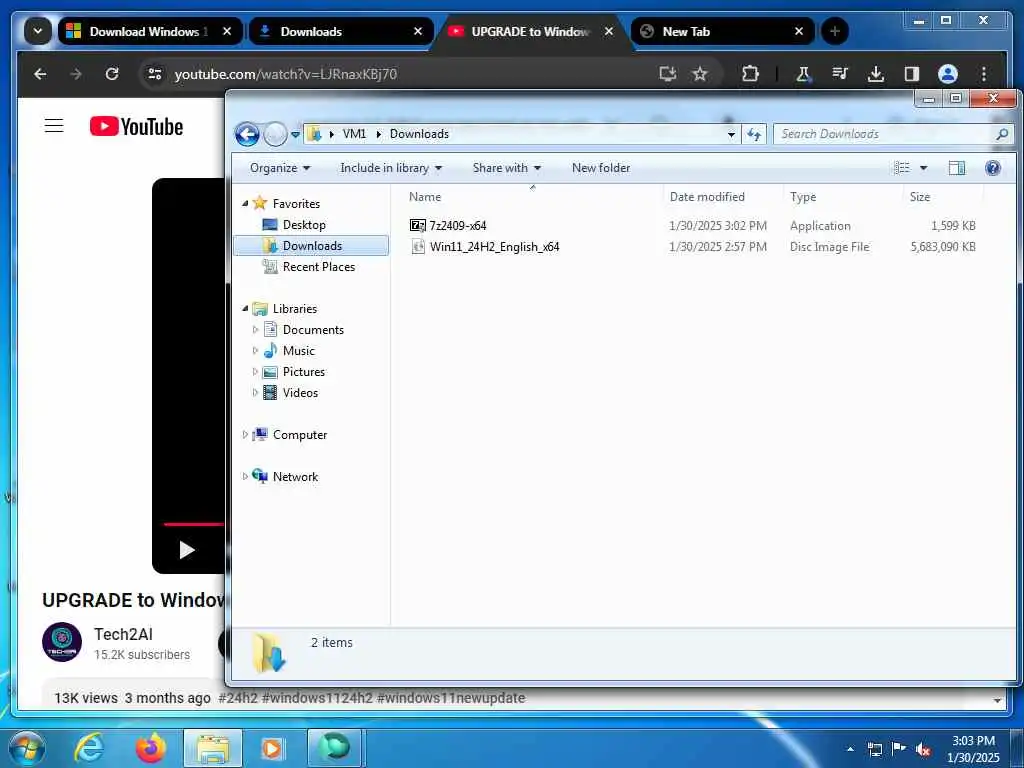1024x768 pixels.
Task: Click Explorer's Back navigation arrow
Action: click(x=248, y=135)
